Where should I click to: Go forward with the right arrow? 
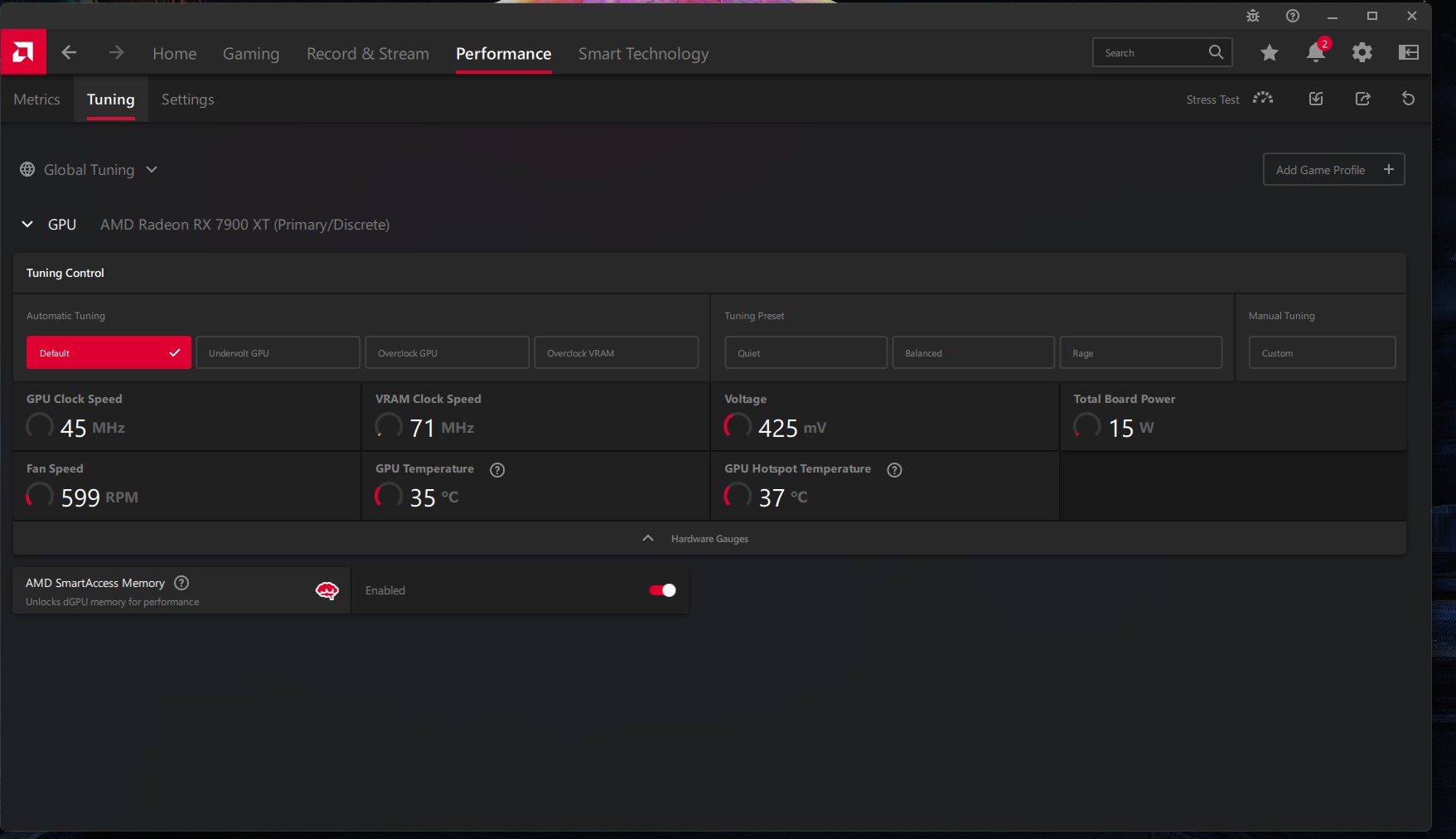click(x=116, y=52)
